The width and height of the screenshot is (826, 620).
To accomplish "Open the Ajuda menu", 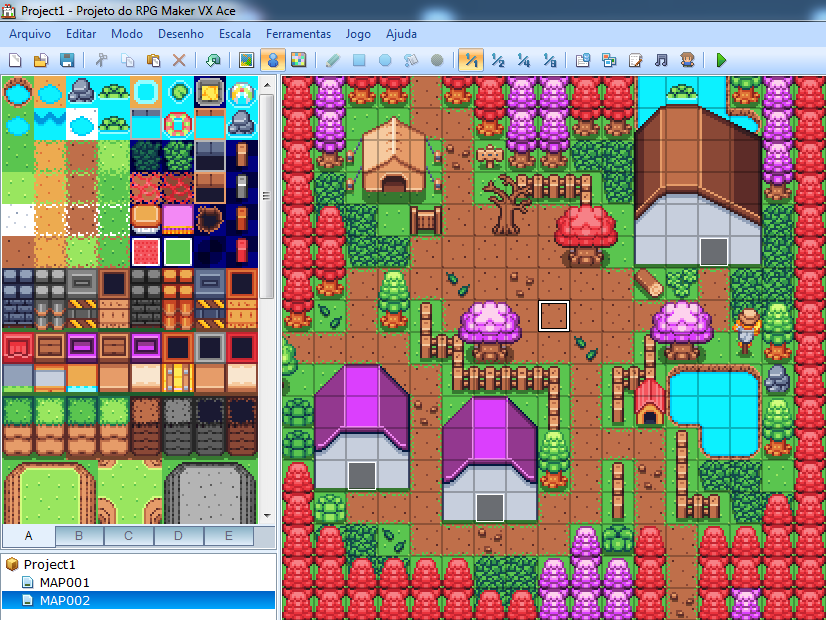I will click(x=401, y=34).
